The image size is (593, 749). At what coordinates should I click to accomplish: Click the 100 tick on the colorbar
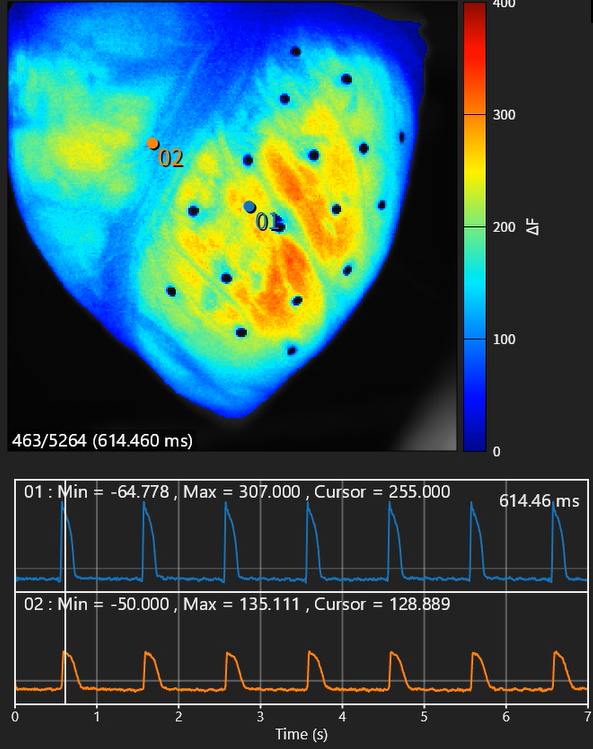click(504, 339)
